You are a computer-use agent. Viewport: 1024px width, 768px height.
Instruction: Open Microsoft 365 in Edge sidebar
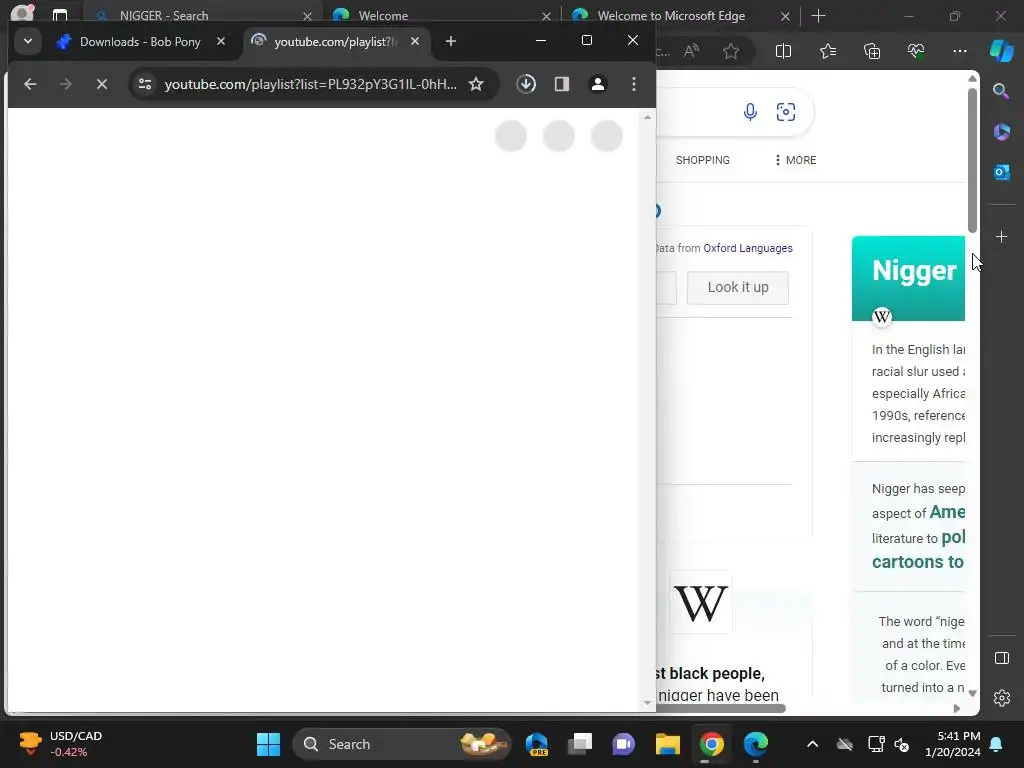(x=1001, y=131)
